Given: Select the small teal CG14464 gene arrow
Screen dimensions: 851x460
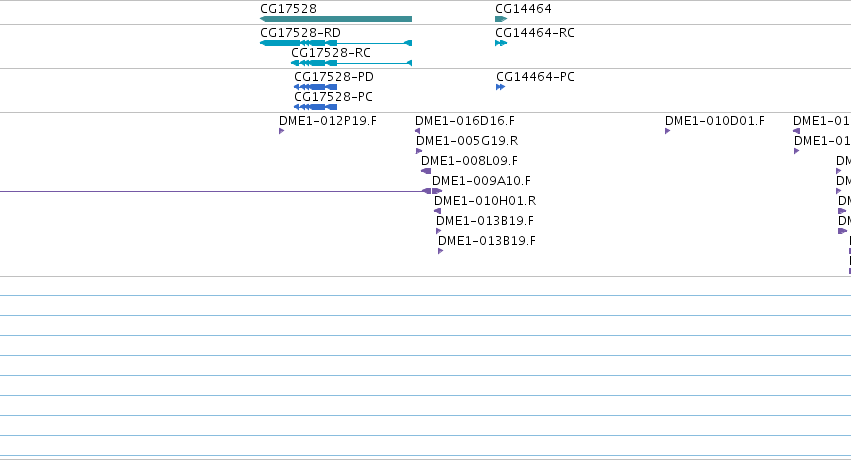Looking at the screenshot, I should [501, 19].
